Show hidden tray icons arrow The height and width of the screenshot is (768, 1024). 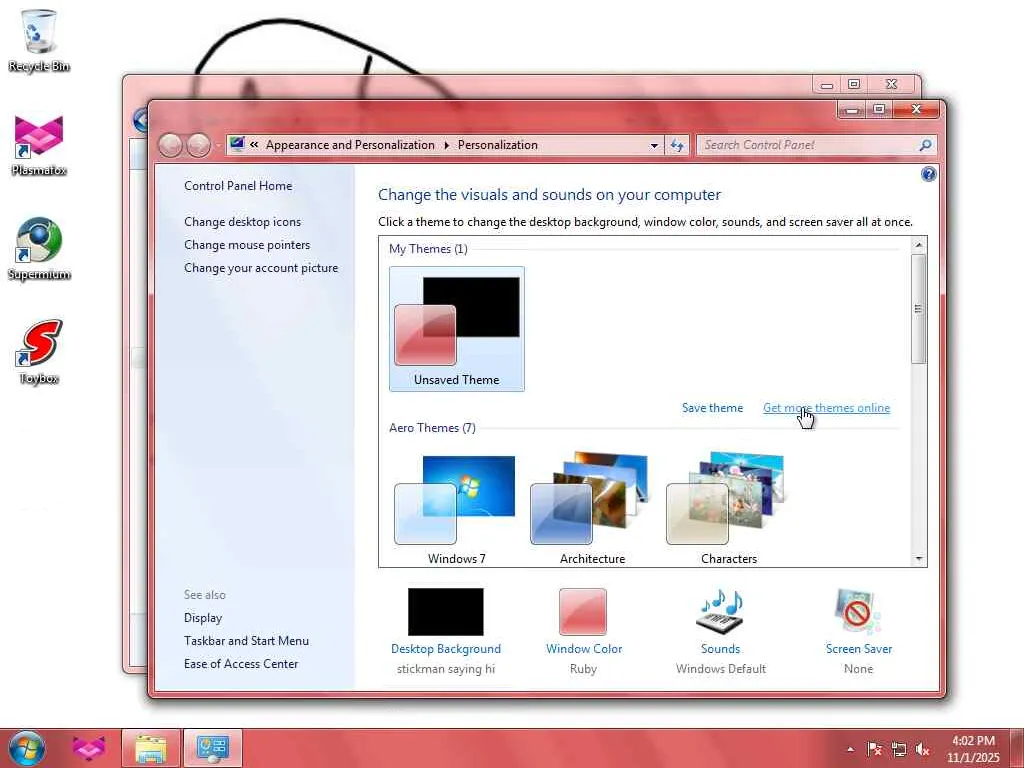(850, 749)
